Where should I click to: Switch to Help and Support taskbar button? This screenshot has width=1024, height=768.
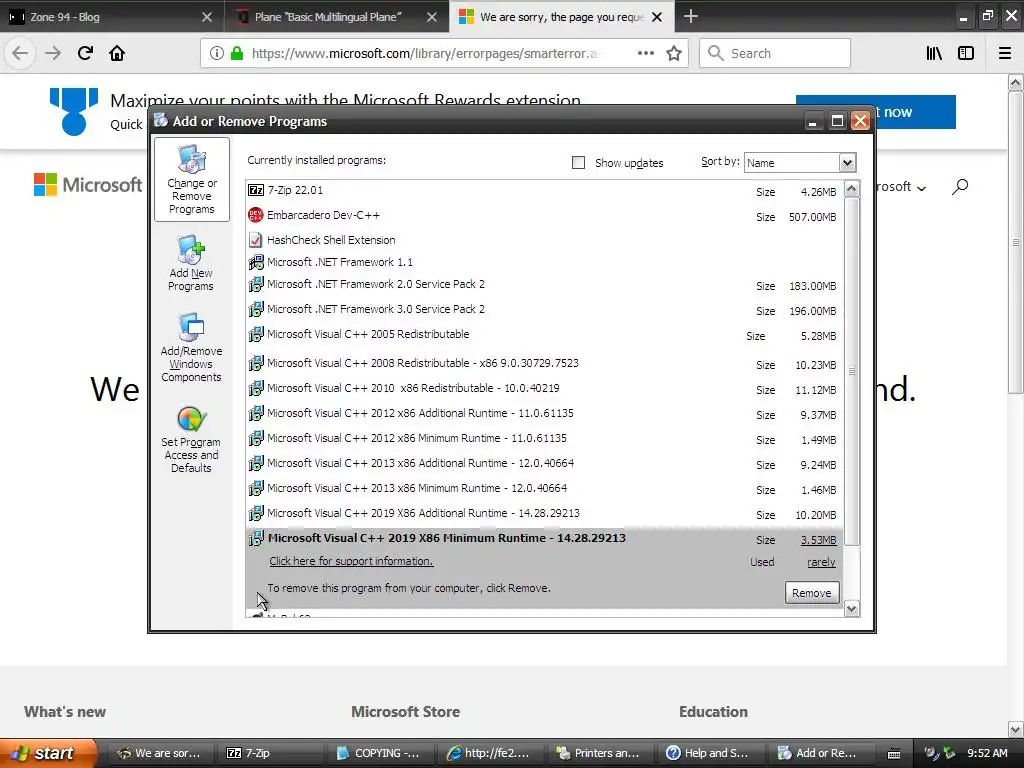(x=711, y=753)
